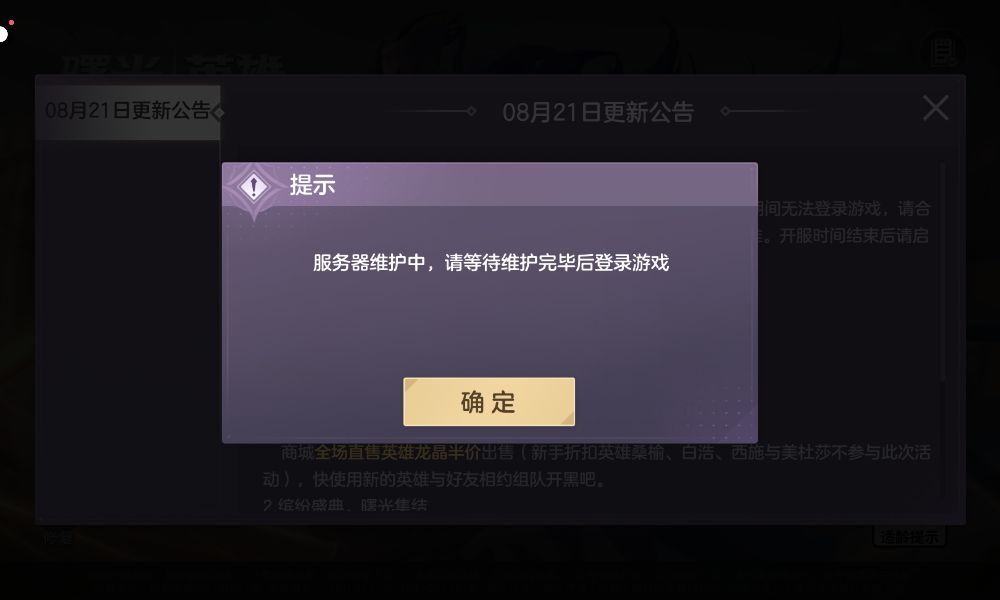Click the game logo behind the announcement panel
The width and height of the screenshot is (1000, 600).
[172, 64]
